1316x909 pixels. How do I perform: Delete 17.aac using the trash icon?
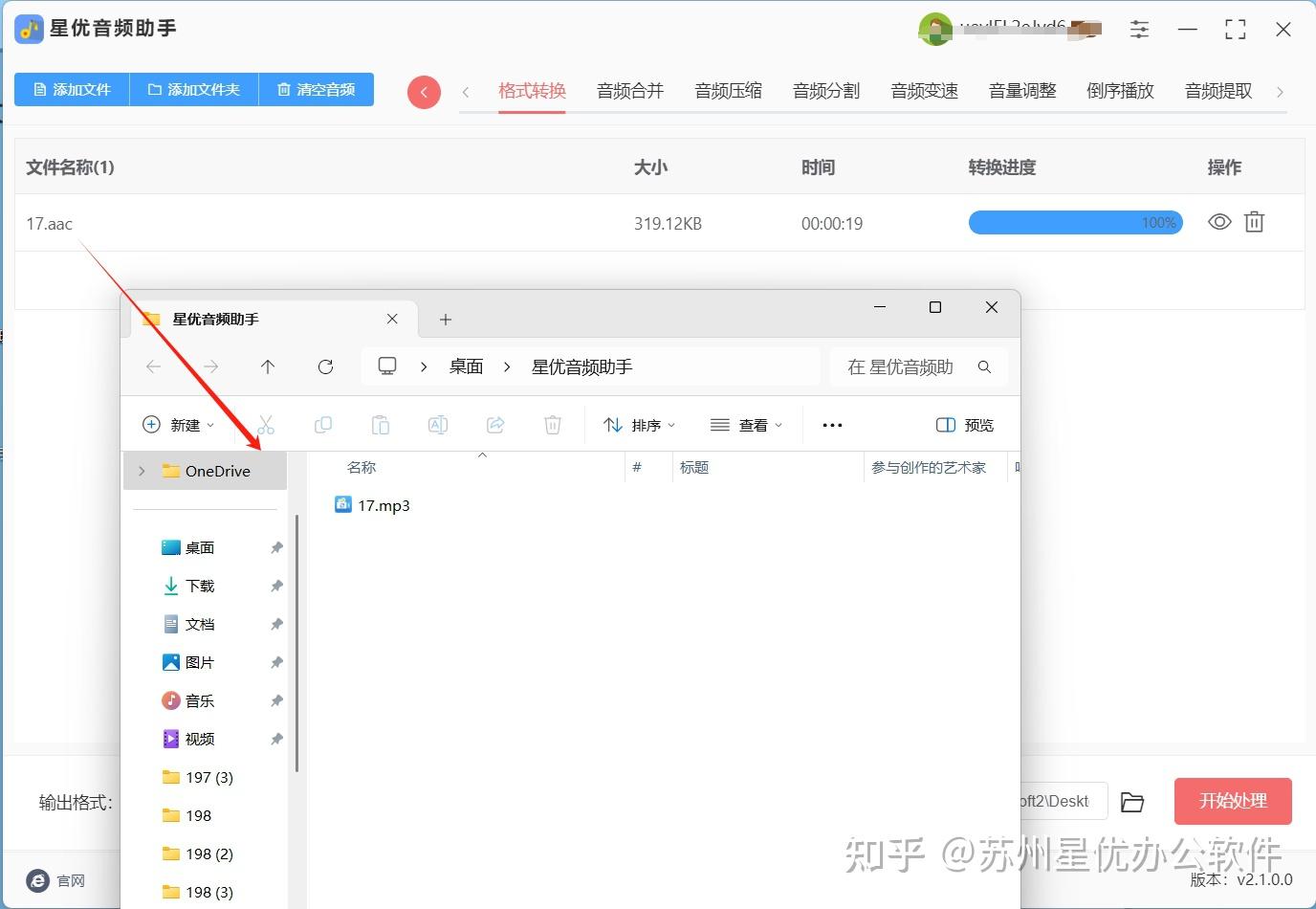(x=1254, y=222)
